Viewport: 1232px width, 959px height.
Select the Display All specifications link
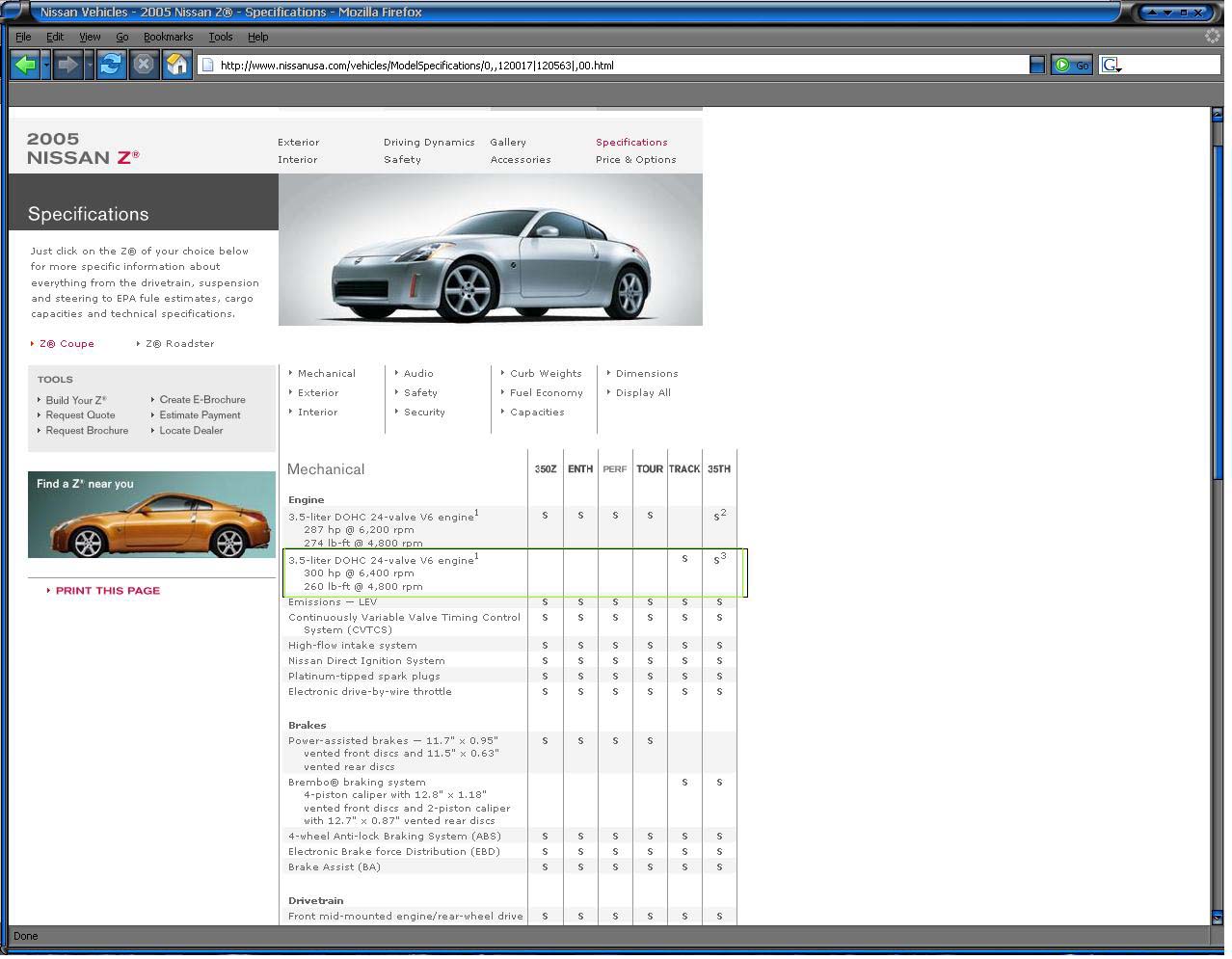pyautogui.click(x=643, y=392)
